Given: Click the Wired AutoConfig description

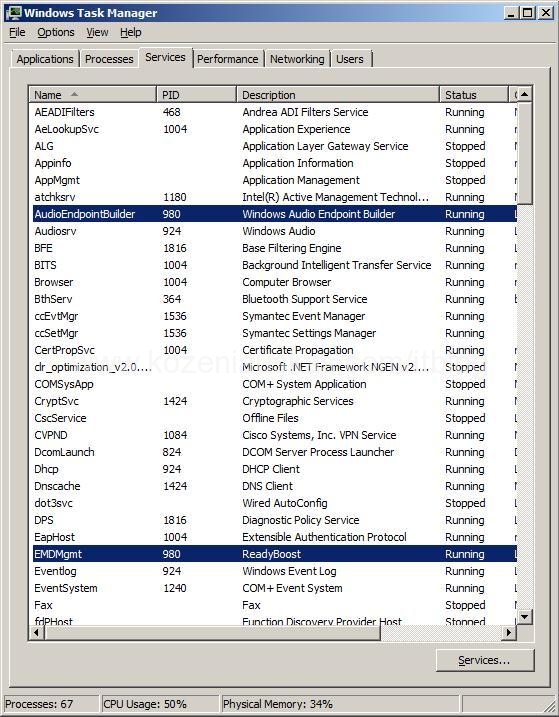Looking at the screenshot, I should 285,503.
